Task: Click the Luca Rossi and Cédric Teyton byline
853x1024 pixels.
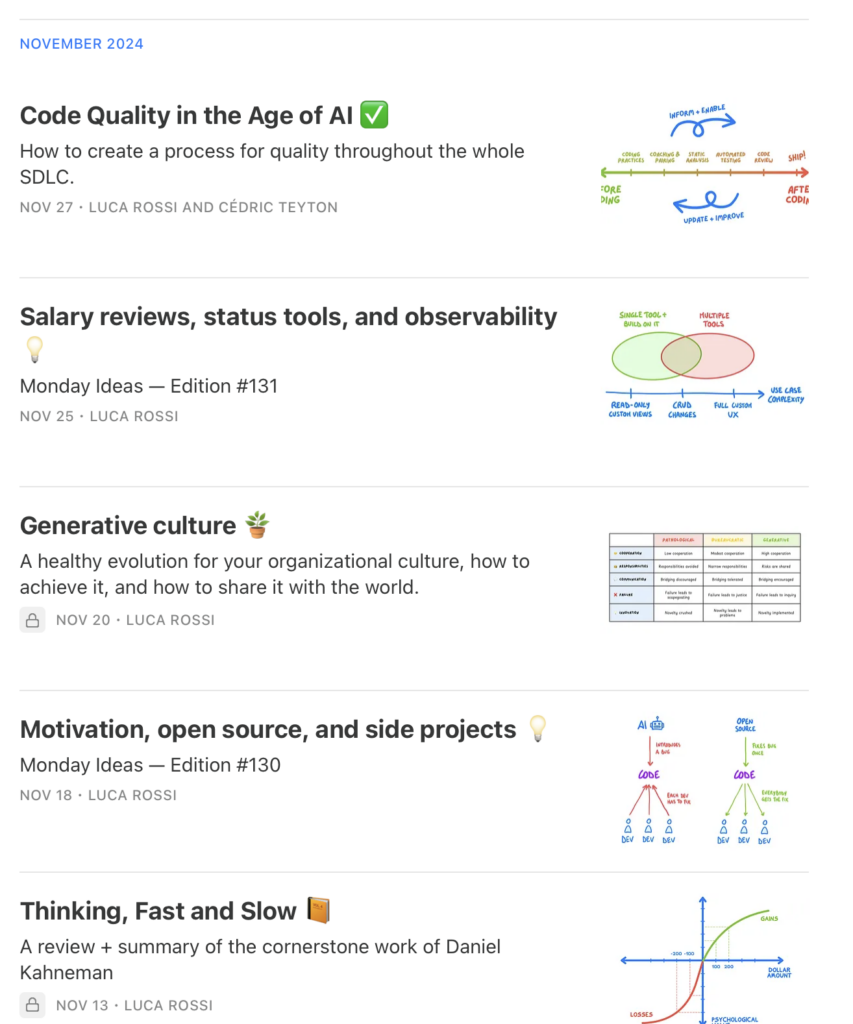Action: 214,207
